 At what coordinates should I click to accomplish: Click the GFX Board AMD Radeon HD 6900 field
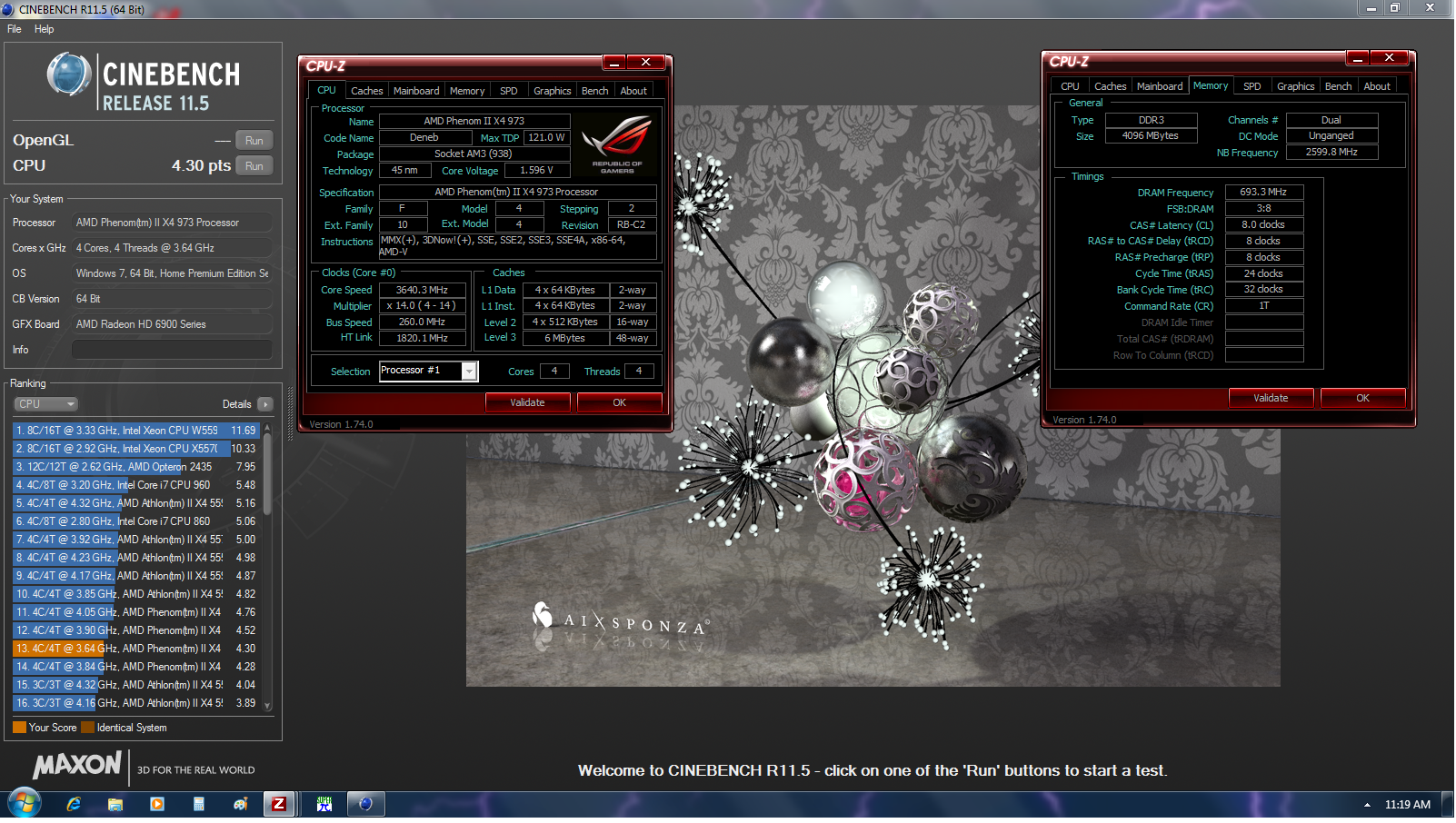point(172,324)
